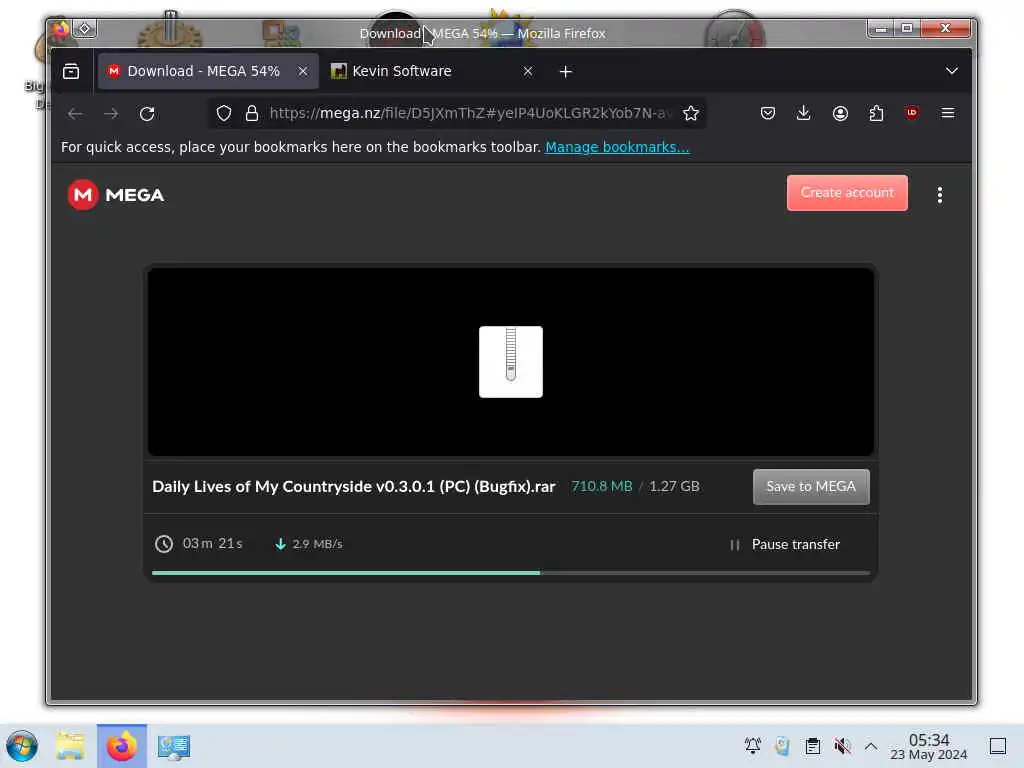Image resolution: width=1024 pixels, height=768 pixels.
Task: Click Create account button
Action: [847, 193]
